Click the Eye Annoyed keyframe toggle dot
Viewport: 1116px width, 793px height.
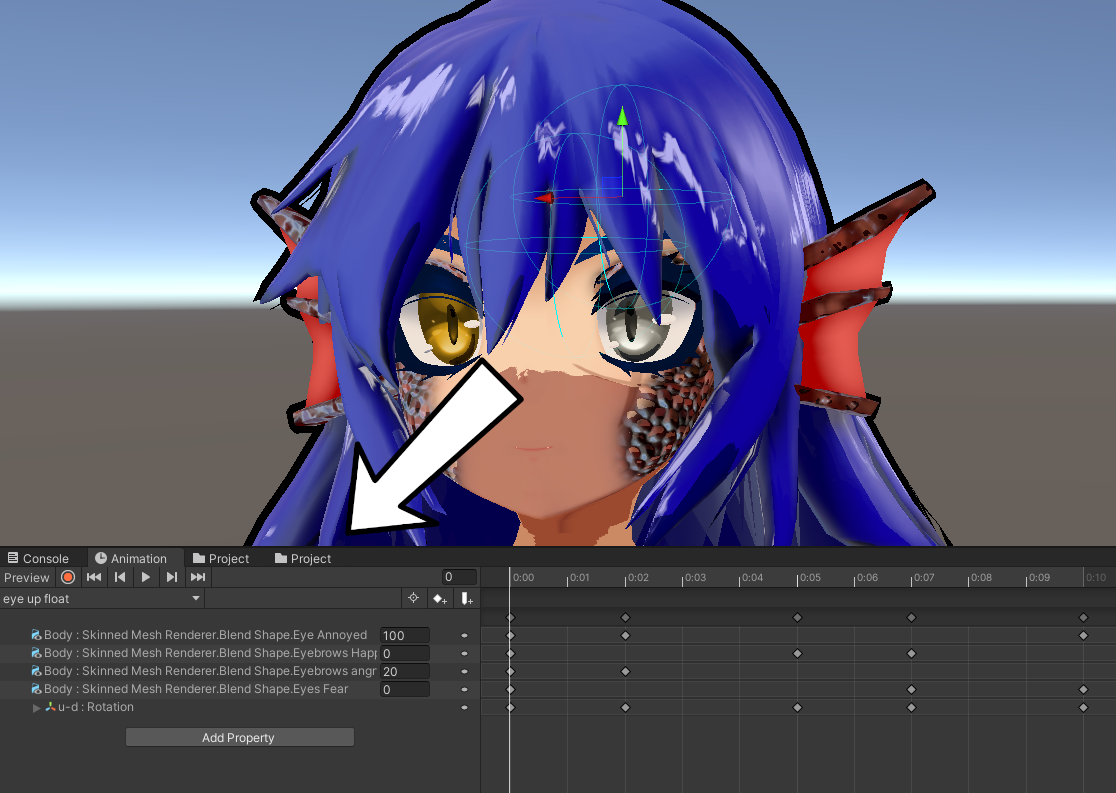tap(463, 634)
